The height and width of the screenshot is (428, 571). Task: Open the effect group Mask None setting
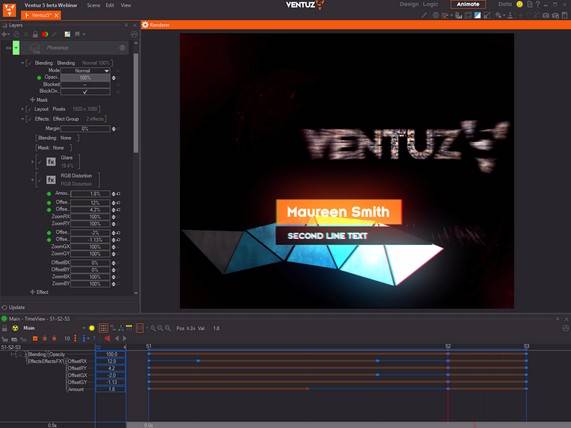click(53, 148)
